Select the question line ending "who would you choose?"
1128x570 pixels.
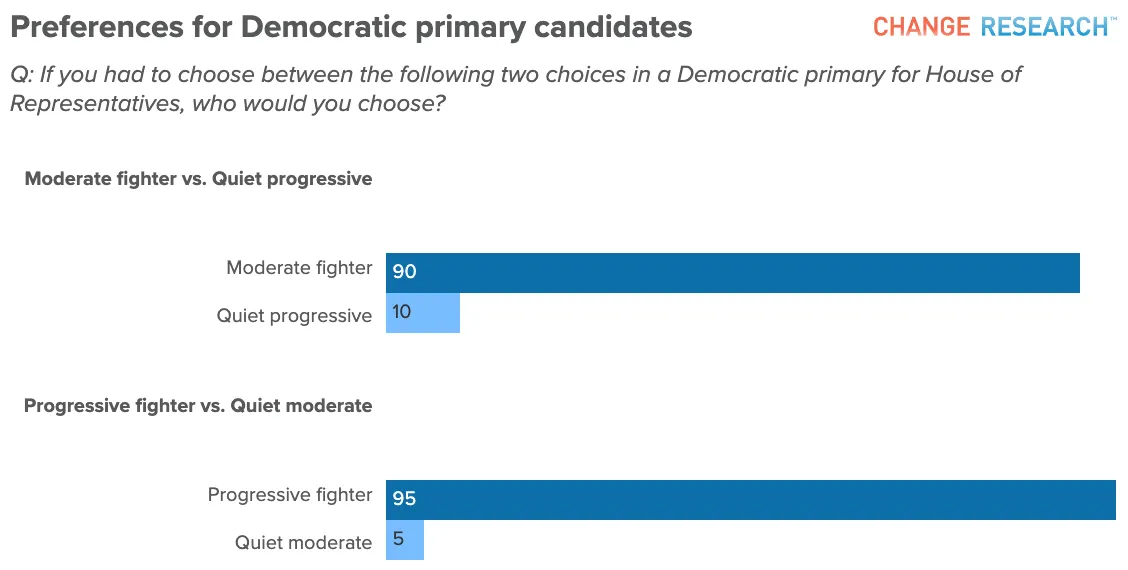point(227,105)
